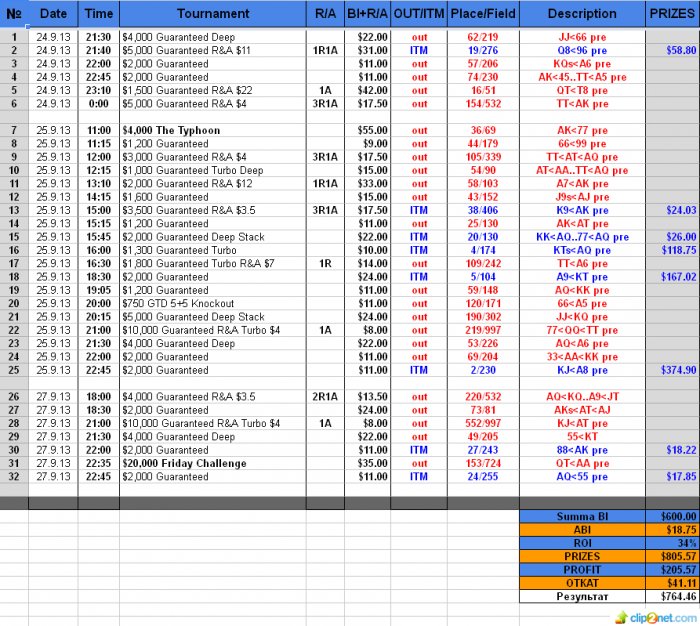Select place/field cell 219/997
This screenshot has width=700, height=626.
(483, 330)
